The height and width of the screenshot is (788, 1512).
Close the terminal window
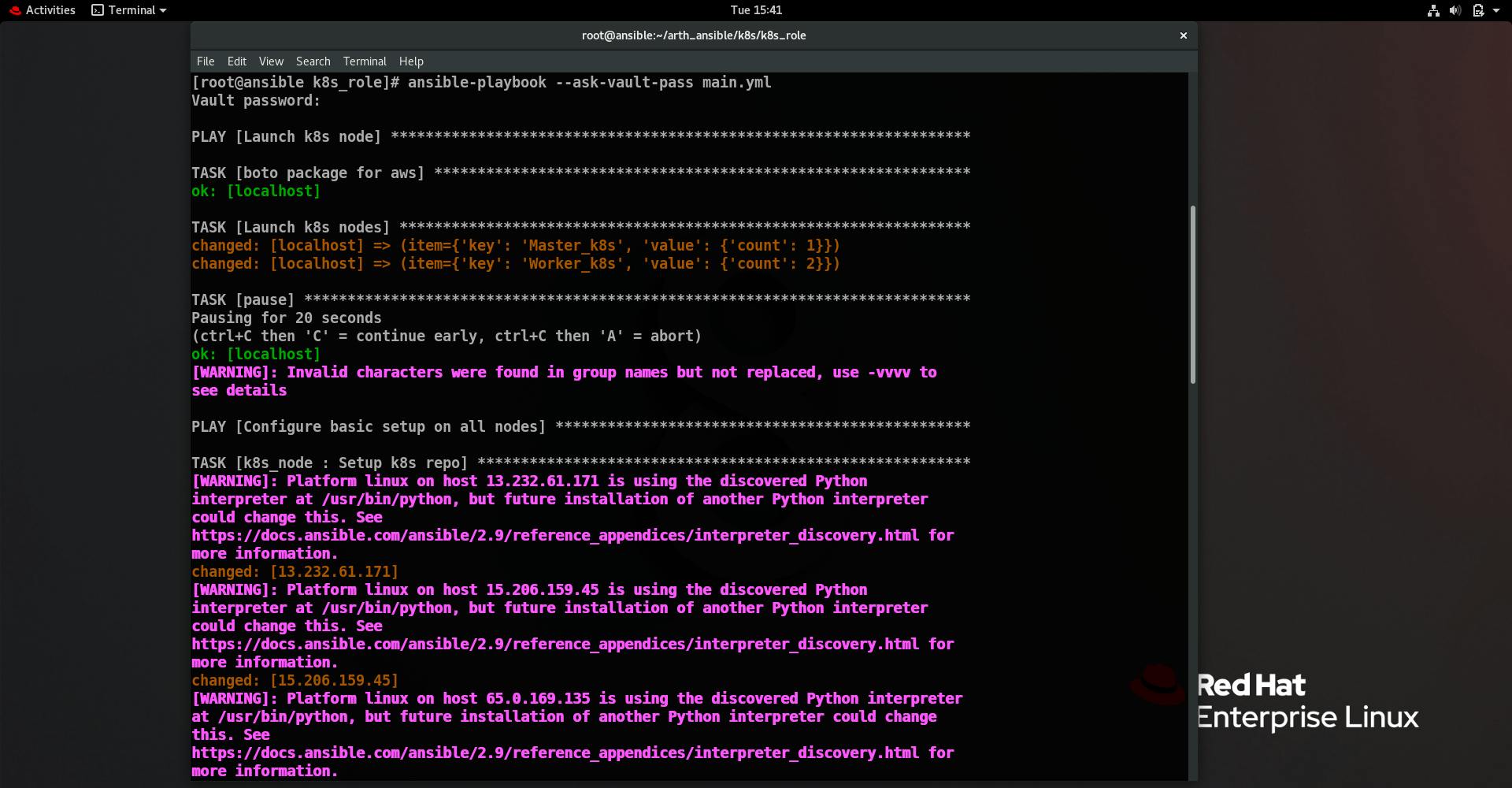pyautogui.click(x=1183, y=35)
